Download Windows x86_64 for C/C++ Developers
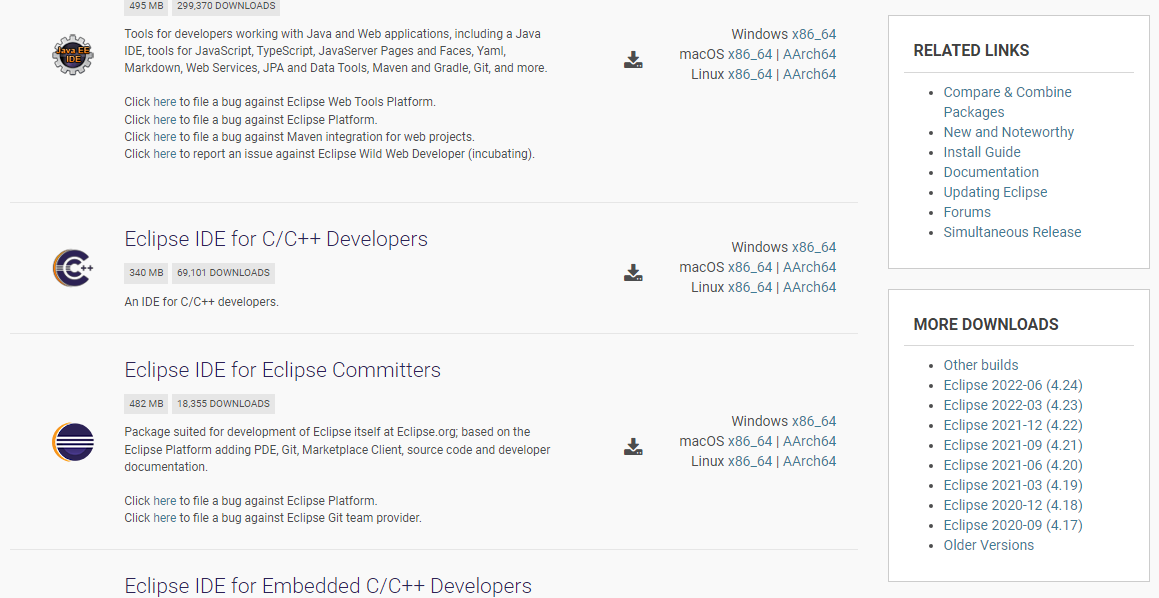Viewport: 1159px width, 598px height. point(814,247)
